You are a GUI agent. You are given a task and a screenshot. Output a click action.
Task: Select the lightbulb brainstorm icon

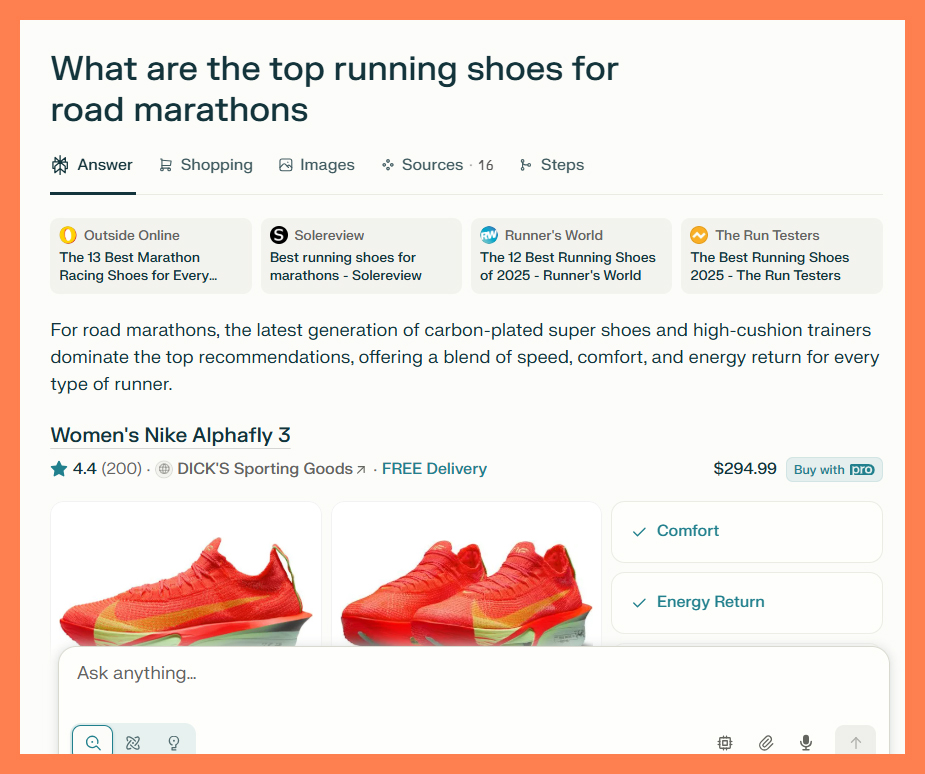pos(174,742)
